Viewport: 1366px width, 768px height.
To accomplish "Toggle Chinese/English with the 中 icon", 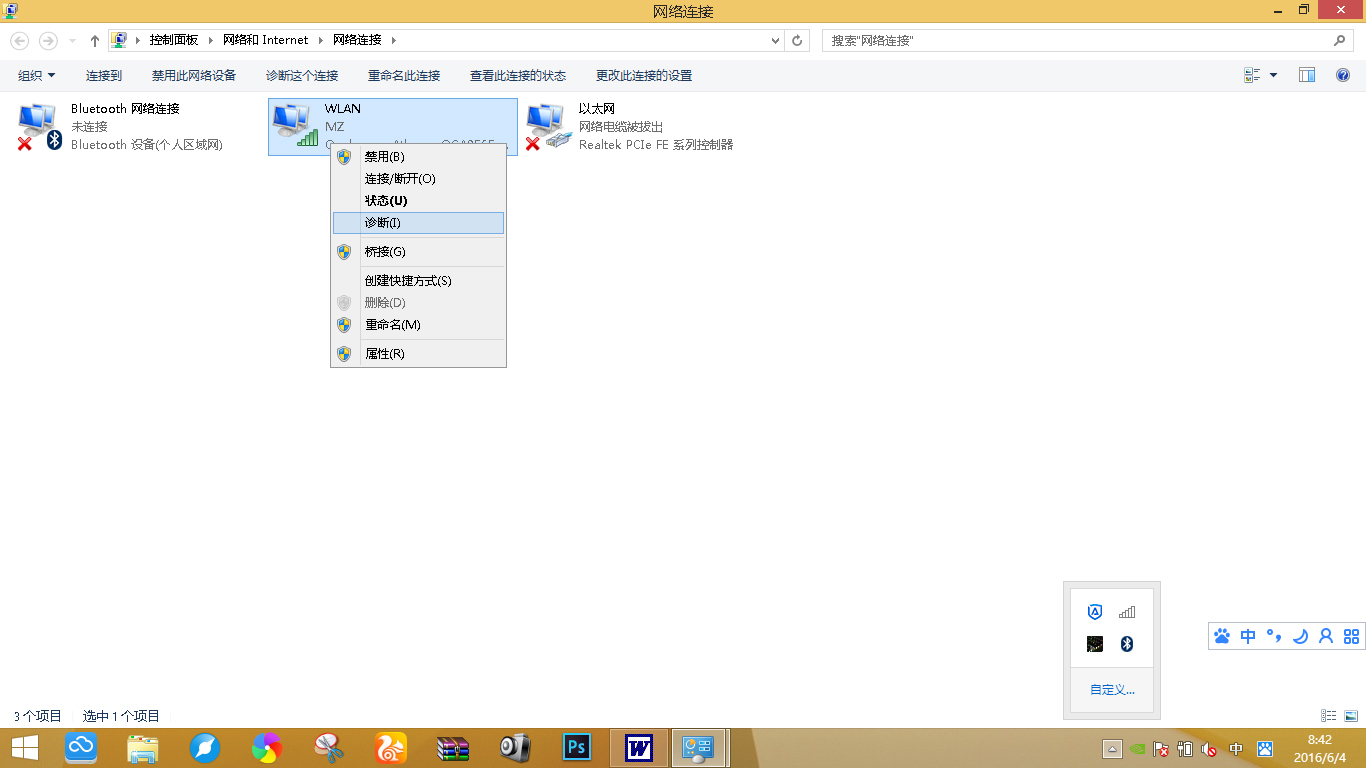I will click(x=1247, y=636).
